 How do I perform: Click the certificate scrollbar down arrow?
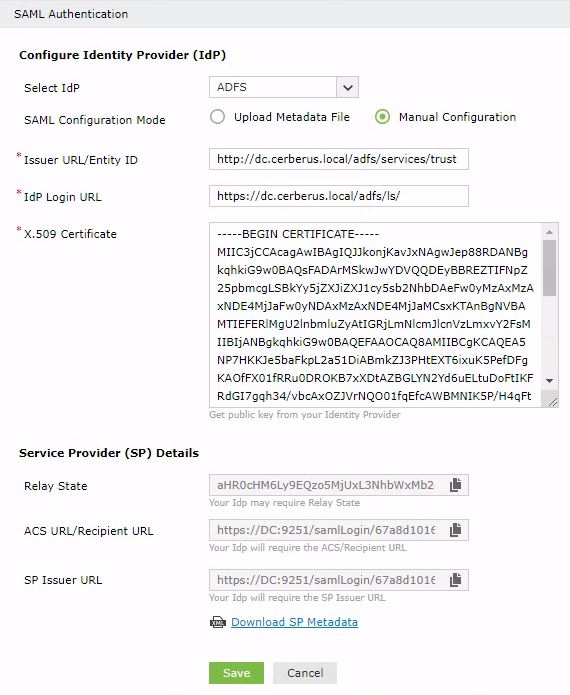(550, 380)
